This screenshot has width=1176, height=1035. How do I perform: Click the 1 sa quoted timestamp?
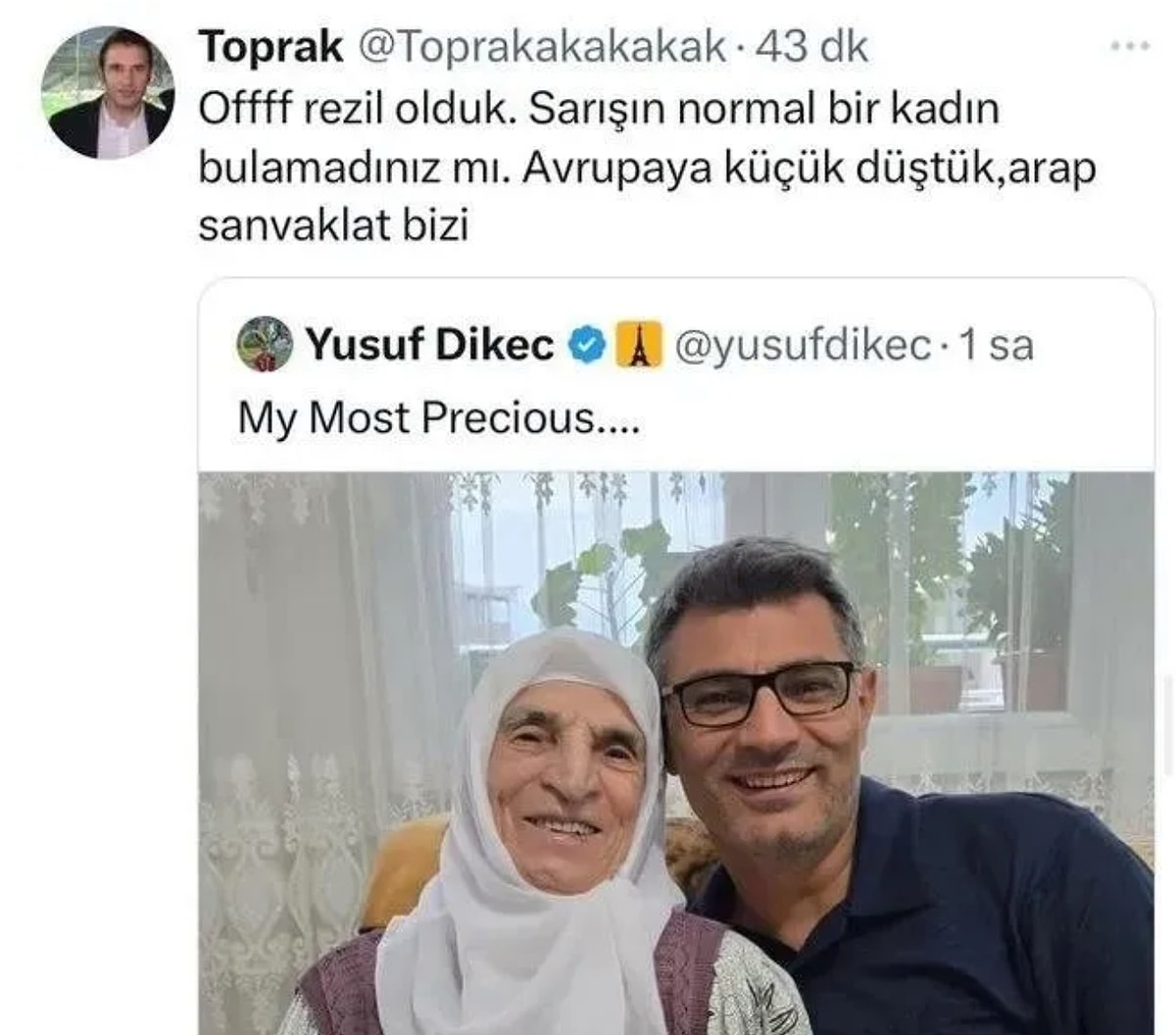coord(996,345)
